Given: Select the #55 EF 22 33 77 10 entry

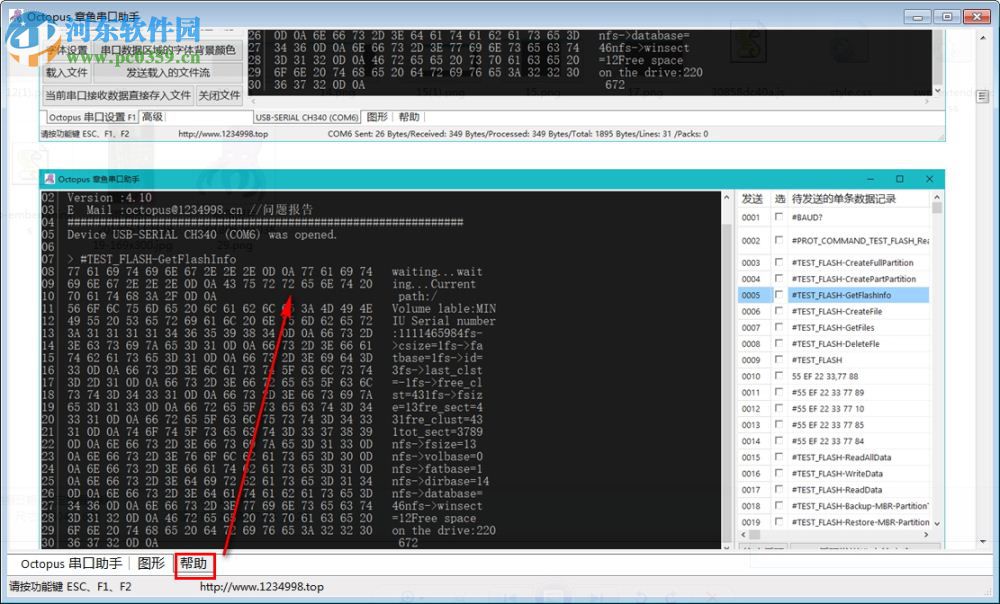Looking at the screenshot, I should pos(828,409).
